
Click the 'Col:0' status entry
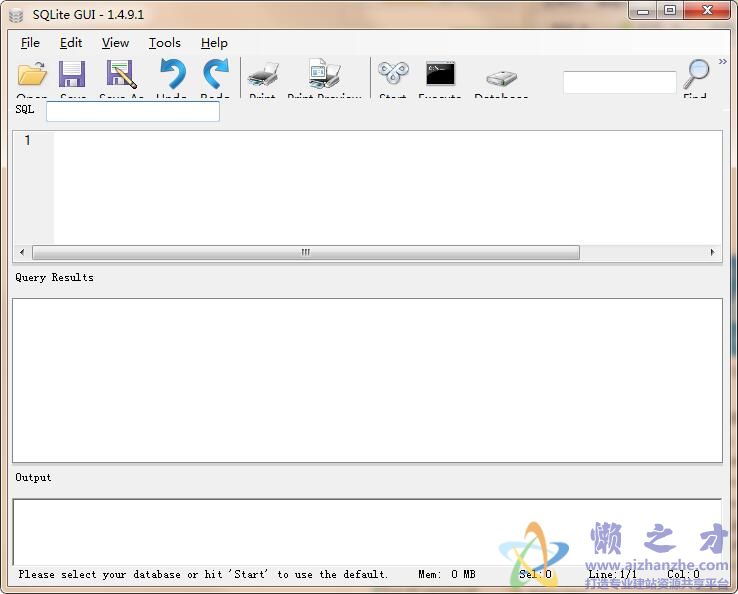point(683,574)
